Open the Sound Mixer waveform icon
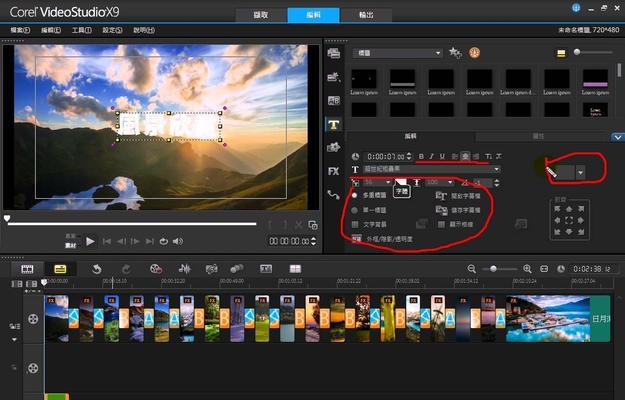The width and height of the screenshot is (625, 400). (x=184, y=269)
